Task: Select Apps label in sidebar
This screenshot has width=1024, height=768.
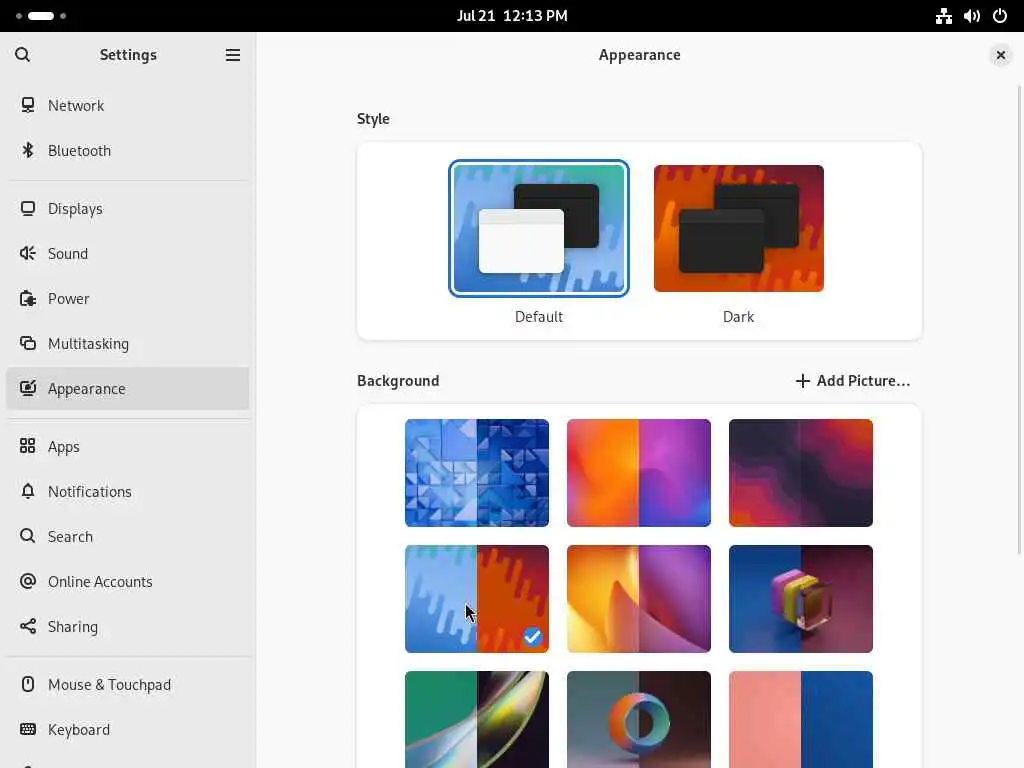Action: (x=63, y=447)
